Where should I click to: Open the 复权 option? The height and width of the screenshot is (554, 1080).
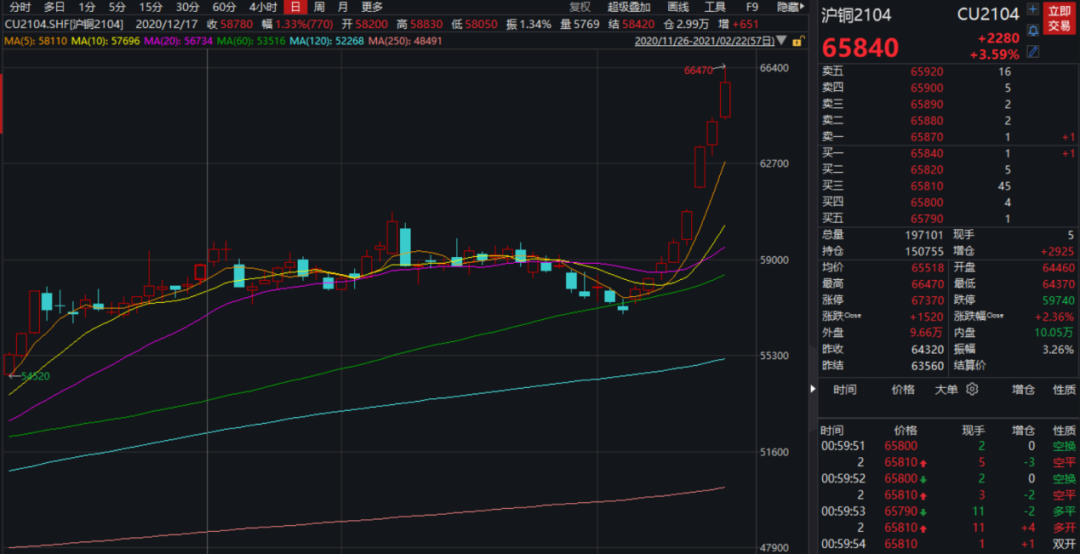pos(580,7)
